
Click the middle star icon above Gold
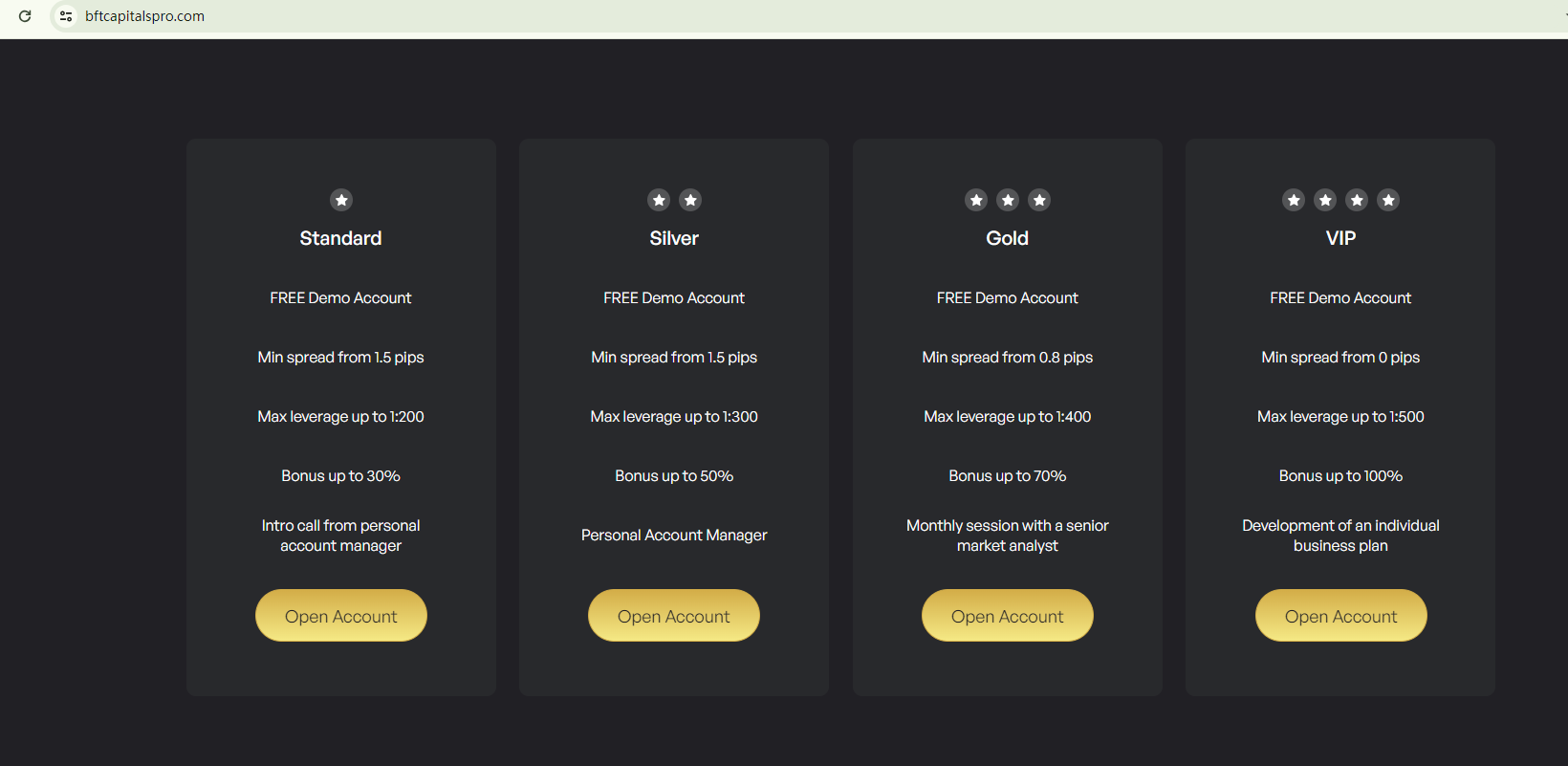pyautogui.click(x=1008, y=200)
